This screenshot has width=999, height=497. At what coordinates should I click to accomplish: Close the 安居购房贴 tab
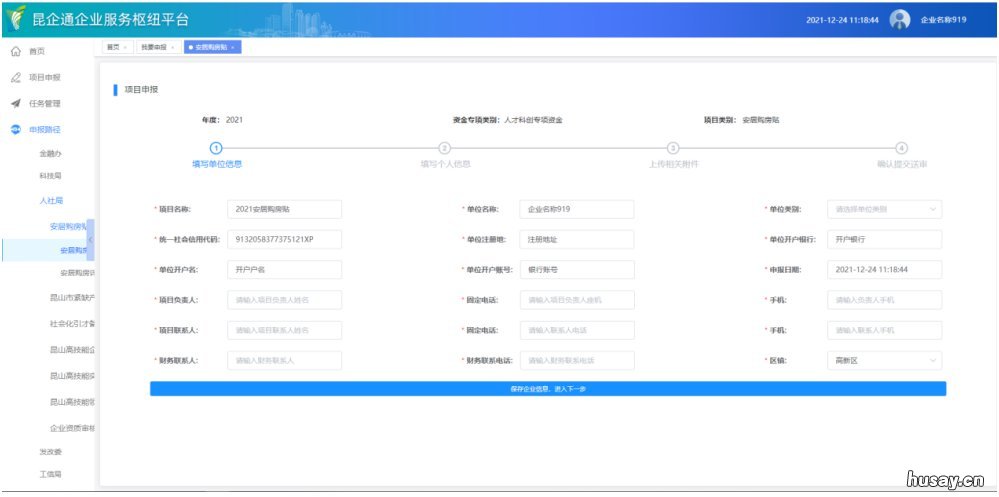(233, 47)
